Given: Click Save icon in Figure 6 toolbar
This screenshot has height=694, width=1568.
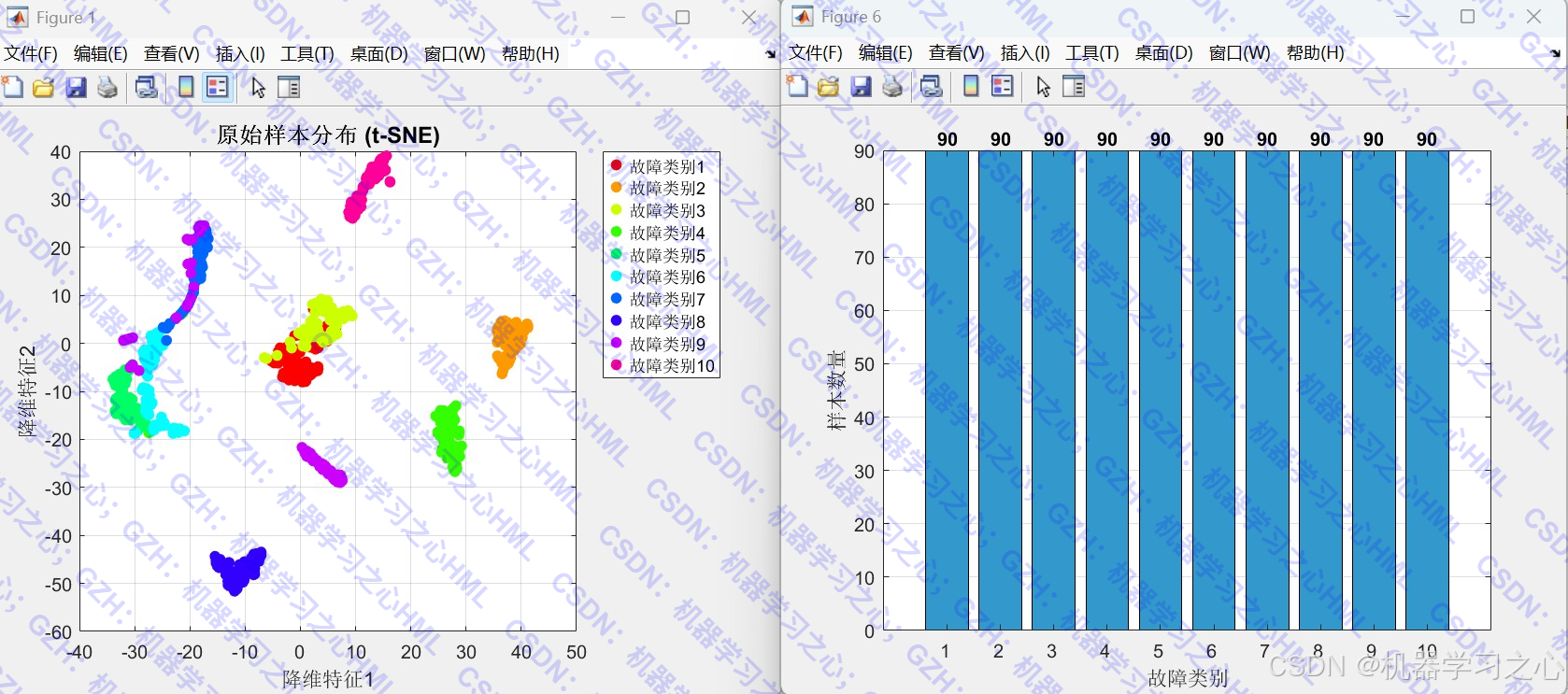Looking at the screenshot, I should 861,87.
